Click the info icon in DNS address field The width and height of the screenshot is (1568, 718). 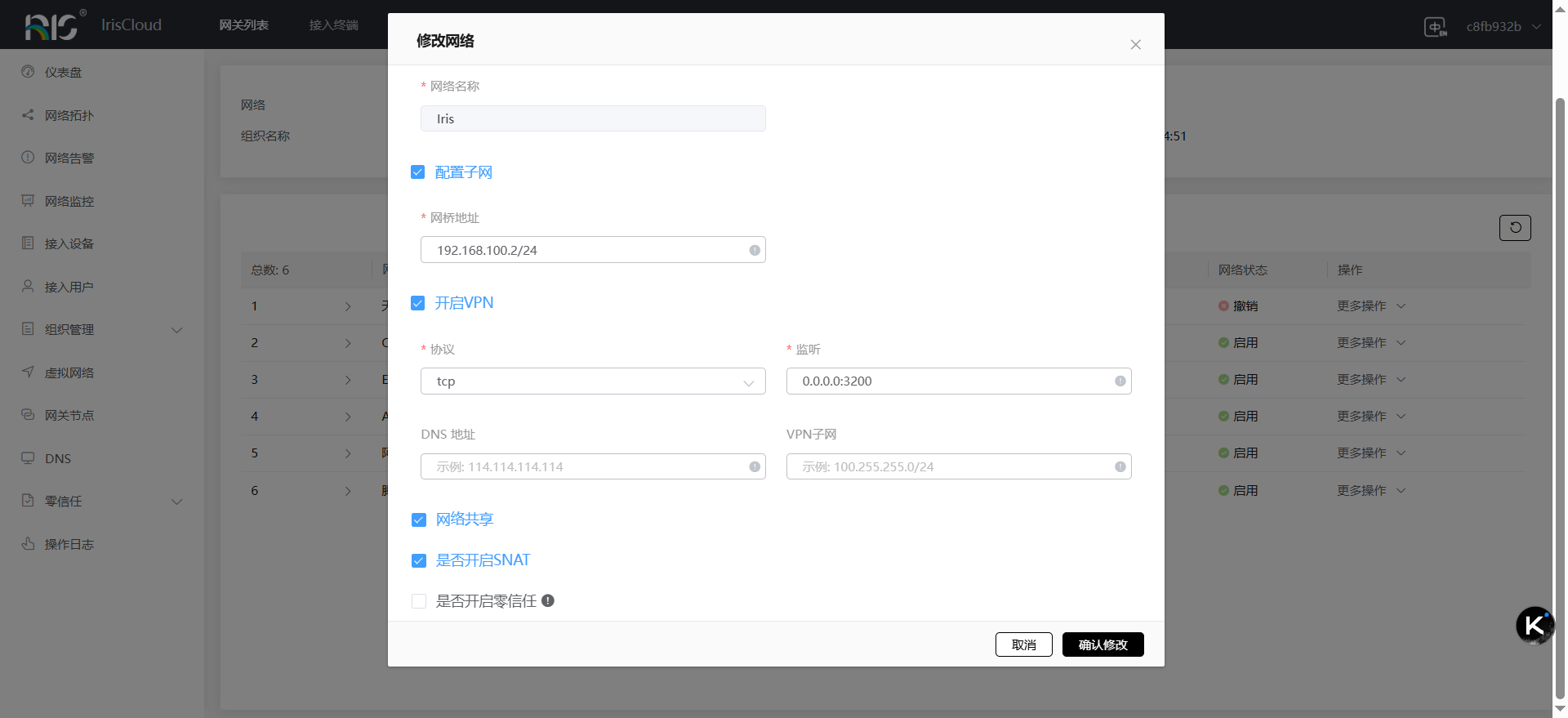pyautogui.click(x=755, y=467)
